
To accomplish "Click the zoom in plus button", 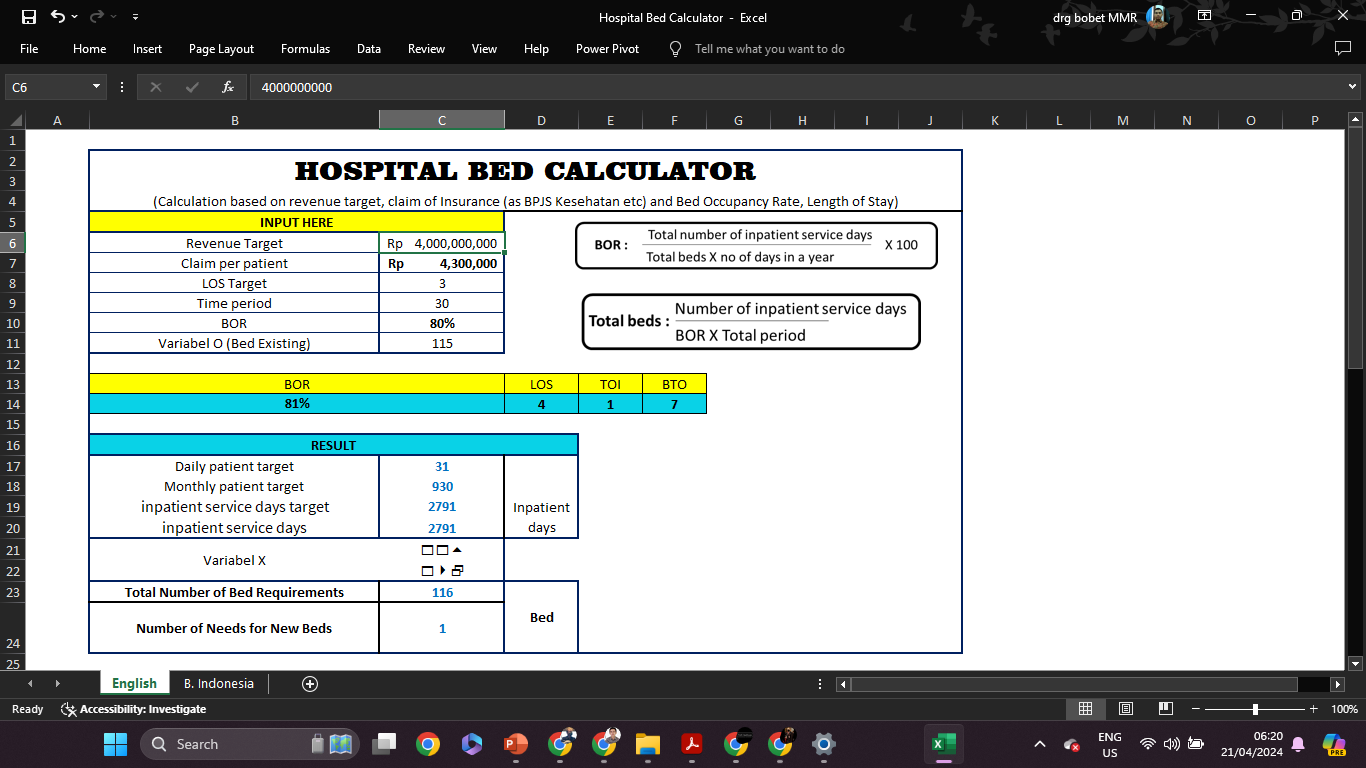I will (x=1313, y=709).
